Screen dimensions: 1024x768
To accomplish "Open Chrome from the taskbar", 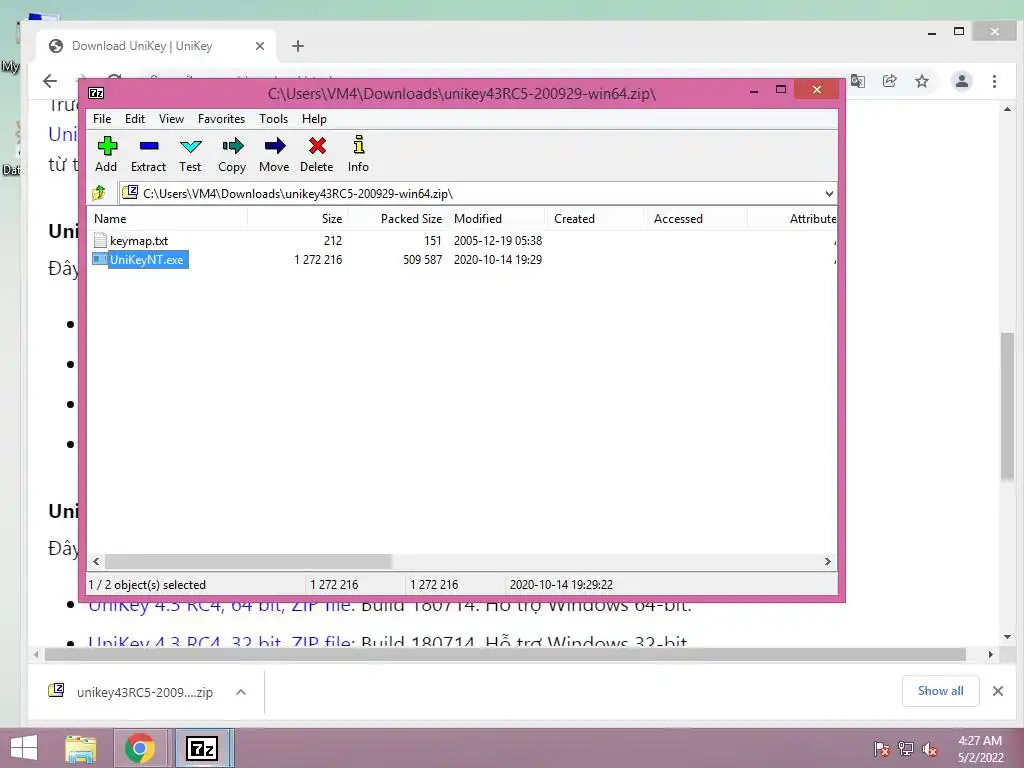I will (139, 748).
